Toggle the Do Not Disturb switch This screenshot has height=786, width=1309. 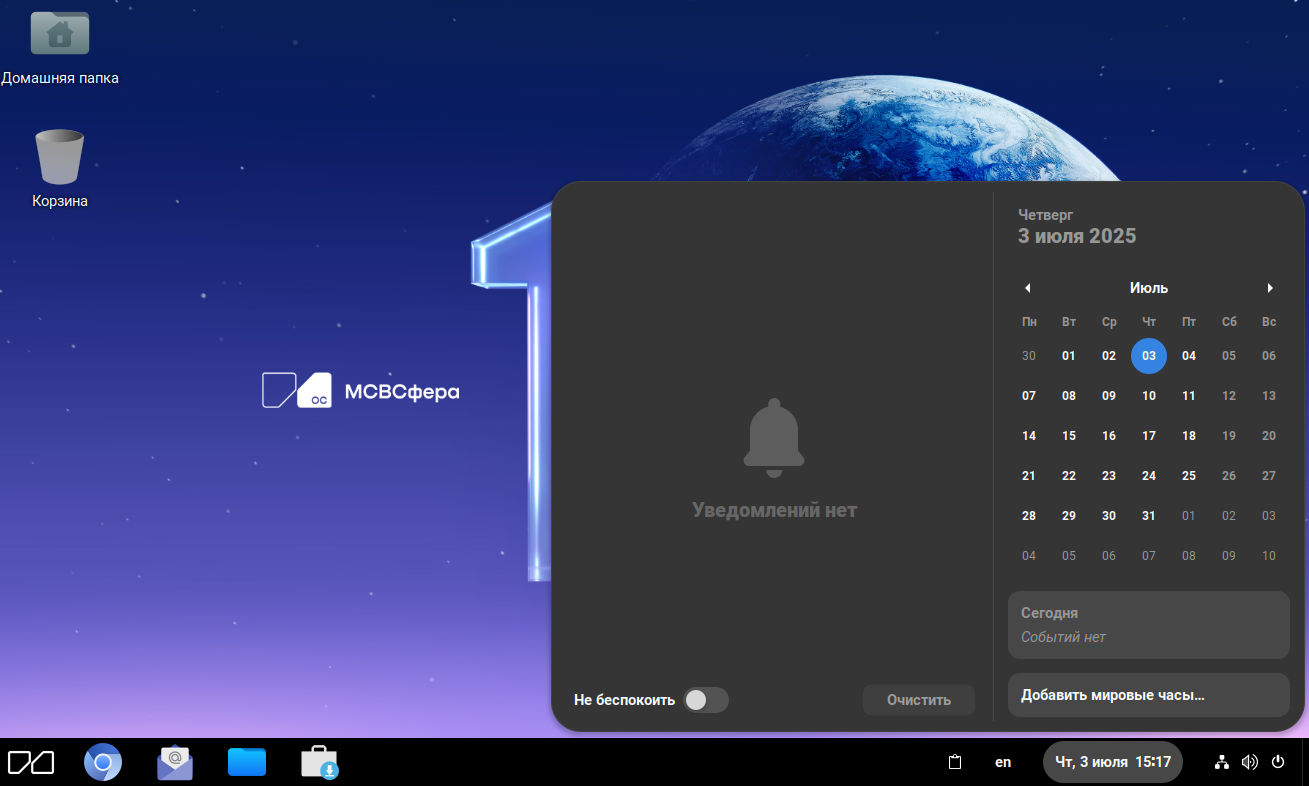point(706,700)
